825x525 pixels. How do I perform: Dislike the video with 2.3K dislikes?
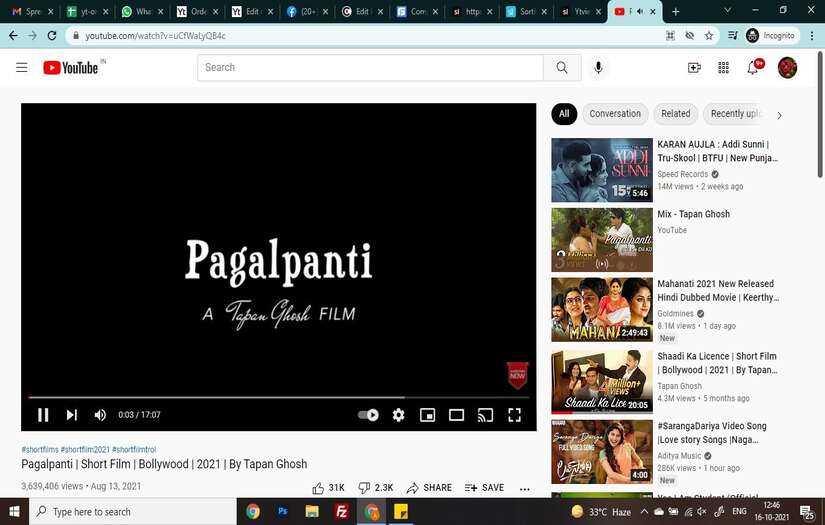(376, 488)
